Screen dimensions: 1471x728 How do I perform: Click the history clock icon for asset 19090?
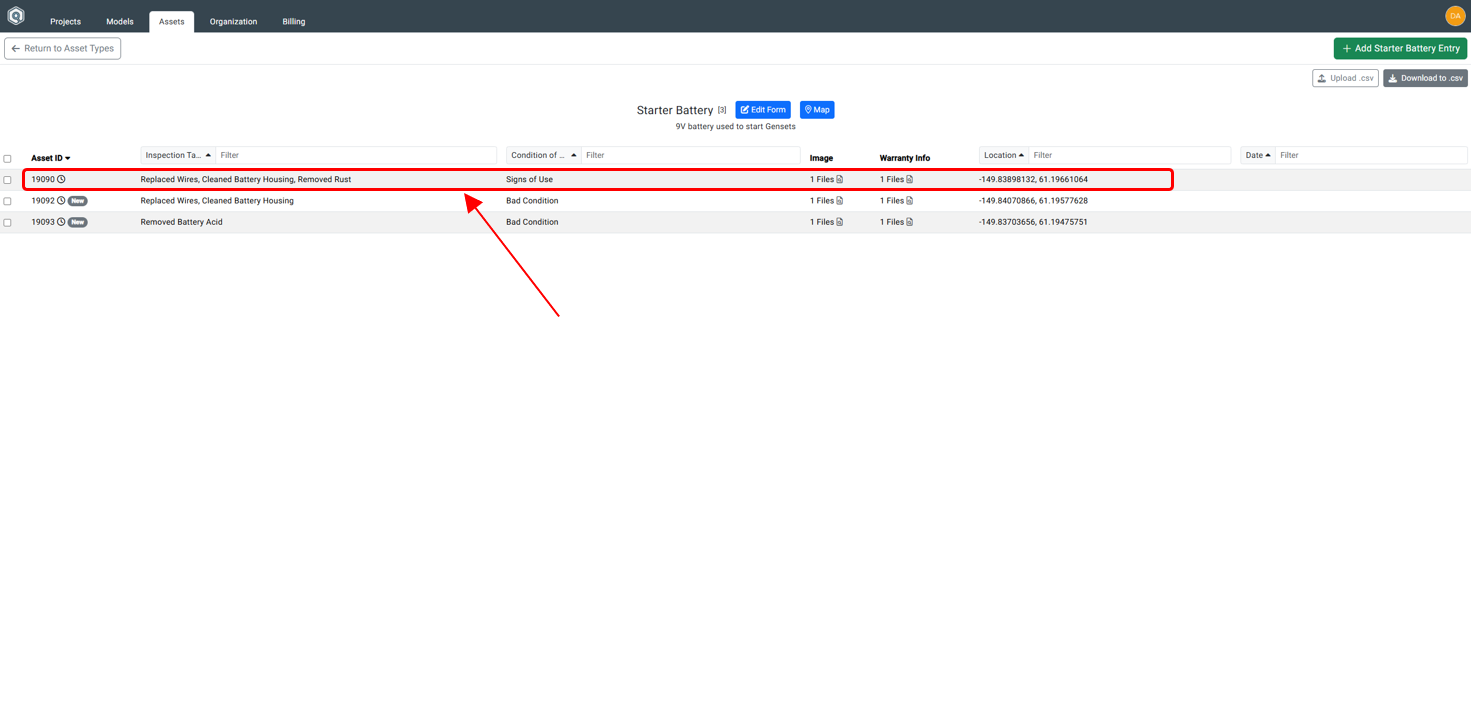point(61,180)
